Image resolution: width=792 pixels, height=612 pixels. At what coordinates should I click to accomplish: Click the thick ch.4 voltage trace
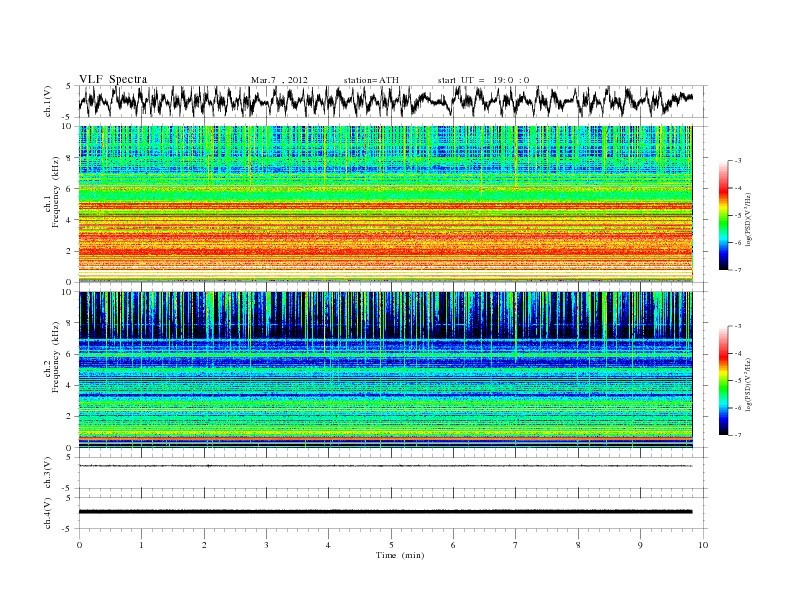pyautogui.click(x=385, y=512)
